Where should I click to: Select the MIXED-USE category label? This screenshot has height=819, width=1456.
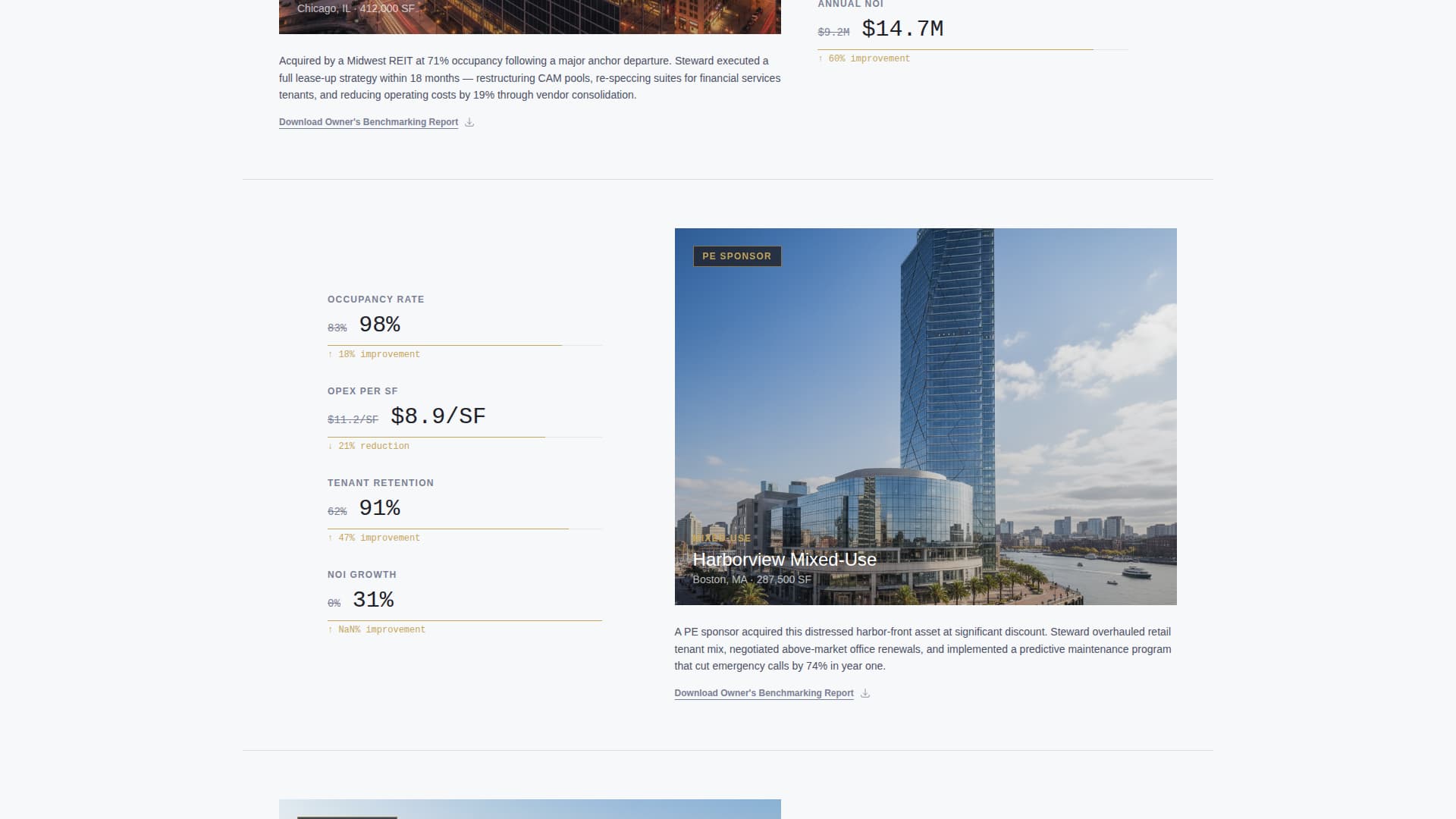[721, 538]
